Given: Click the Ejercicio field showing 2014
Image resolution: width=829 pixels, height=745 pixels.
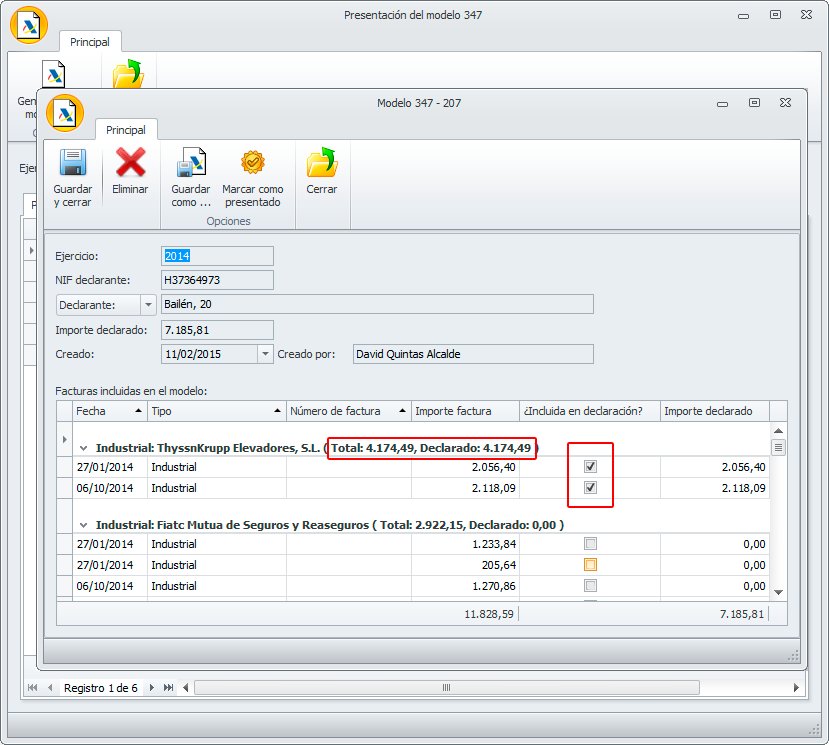Looking at the screenshot, I should (x=216, y=256).
